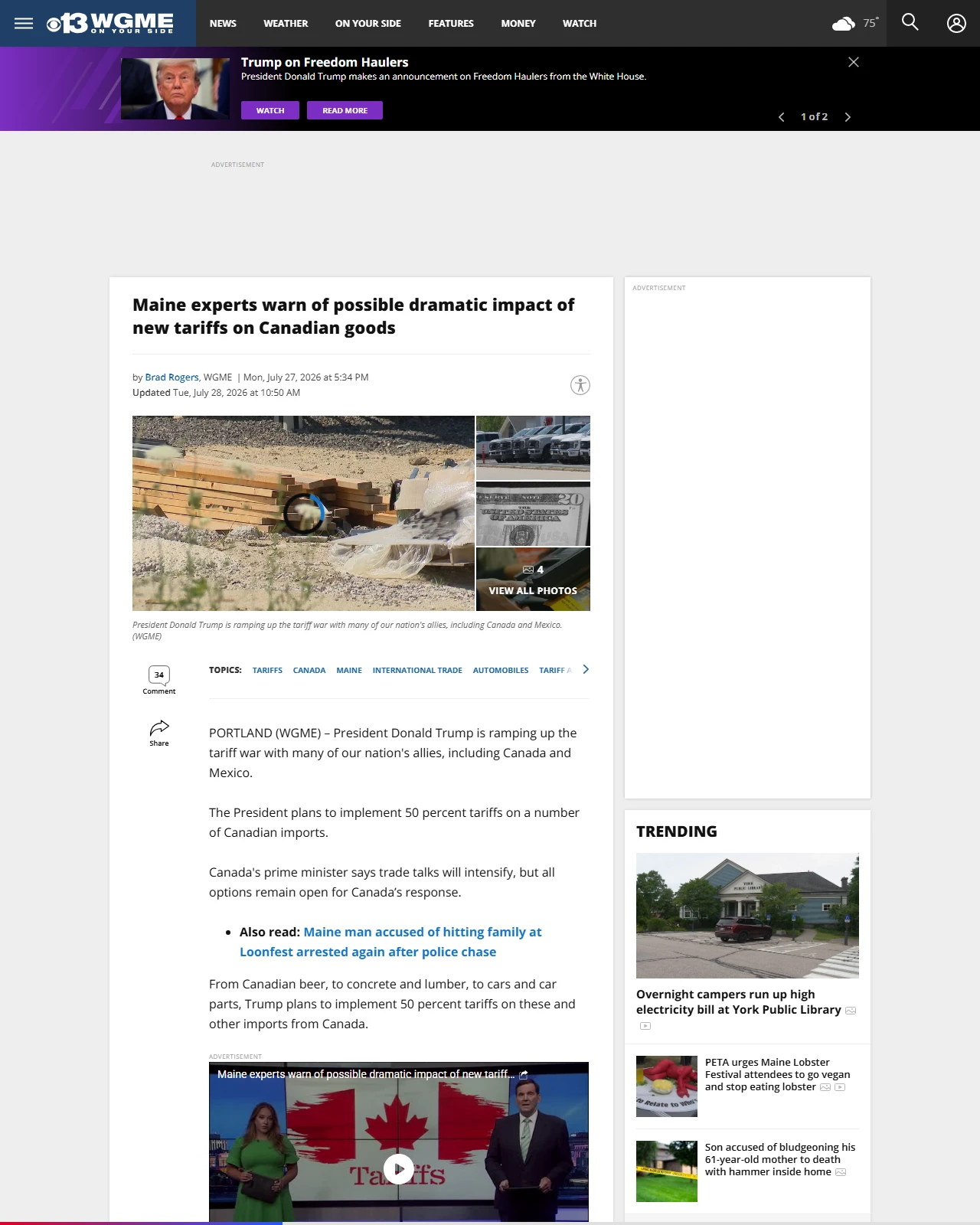Screen dimensions: 980x1225
Task: Click the purple WATCH button in banner
Action: point(270,110)
